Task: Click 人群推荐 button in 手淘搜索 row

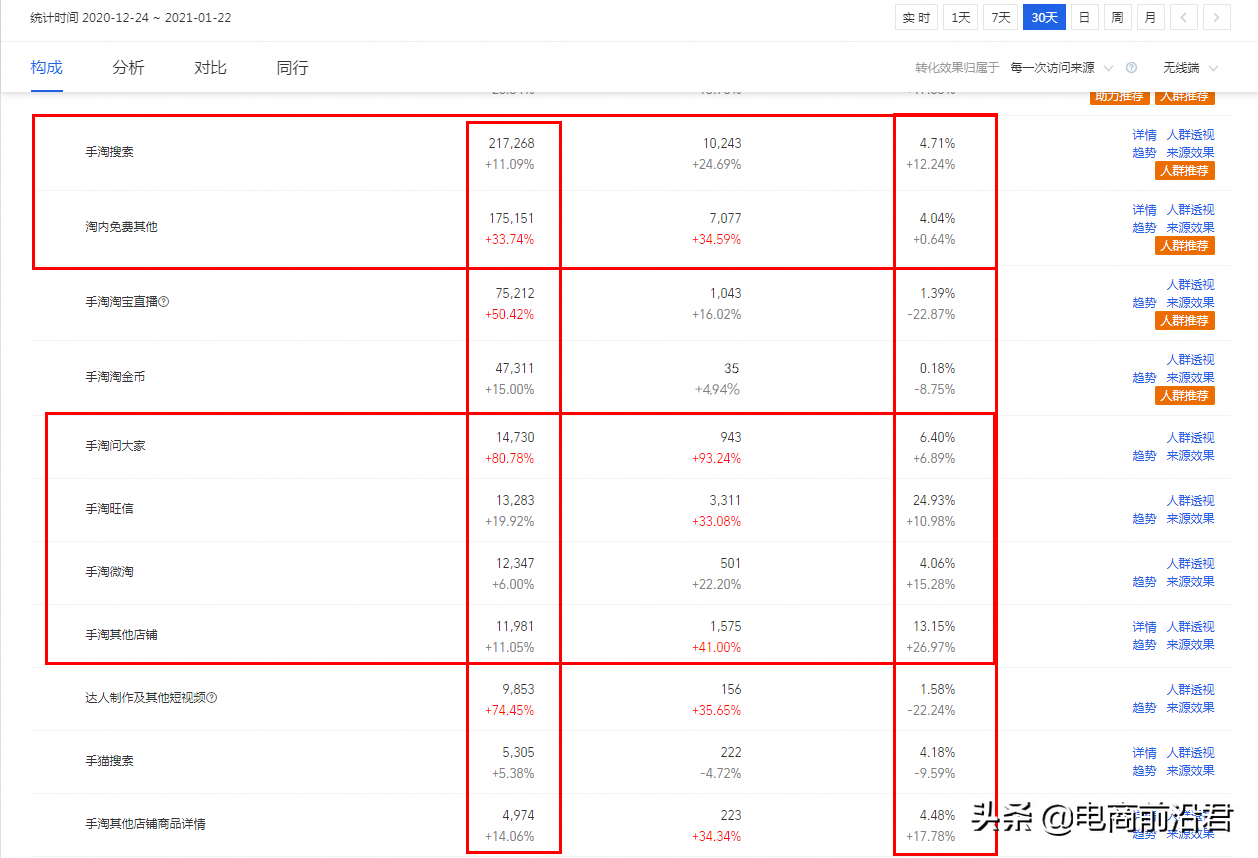Action: [1185, 171]
